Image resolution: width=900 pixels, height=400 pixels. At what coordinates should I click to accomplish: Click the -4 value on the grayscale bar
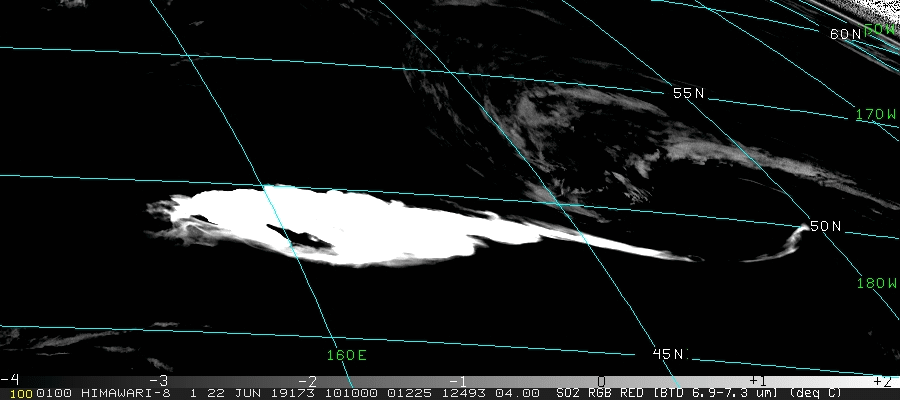coord(10,380)
